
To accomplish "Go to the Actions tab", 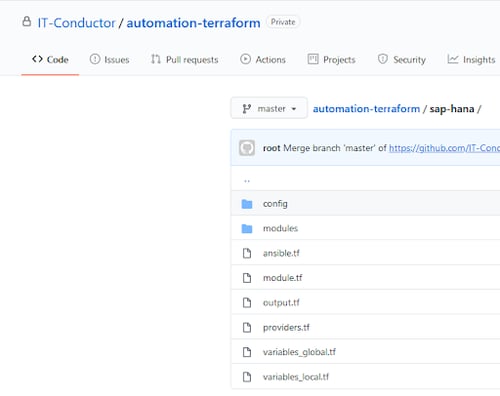I will [x=263, y=59].
